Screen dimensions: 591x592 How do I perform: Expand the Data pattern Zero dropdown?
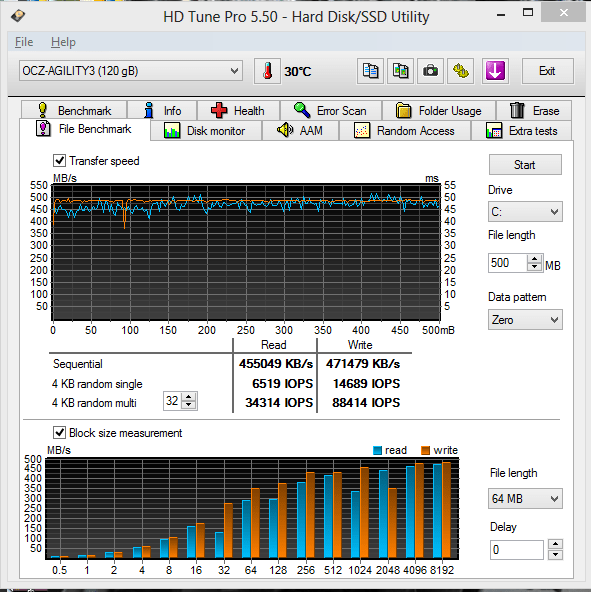pos(525,320)
